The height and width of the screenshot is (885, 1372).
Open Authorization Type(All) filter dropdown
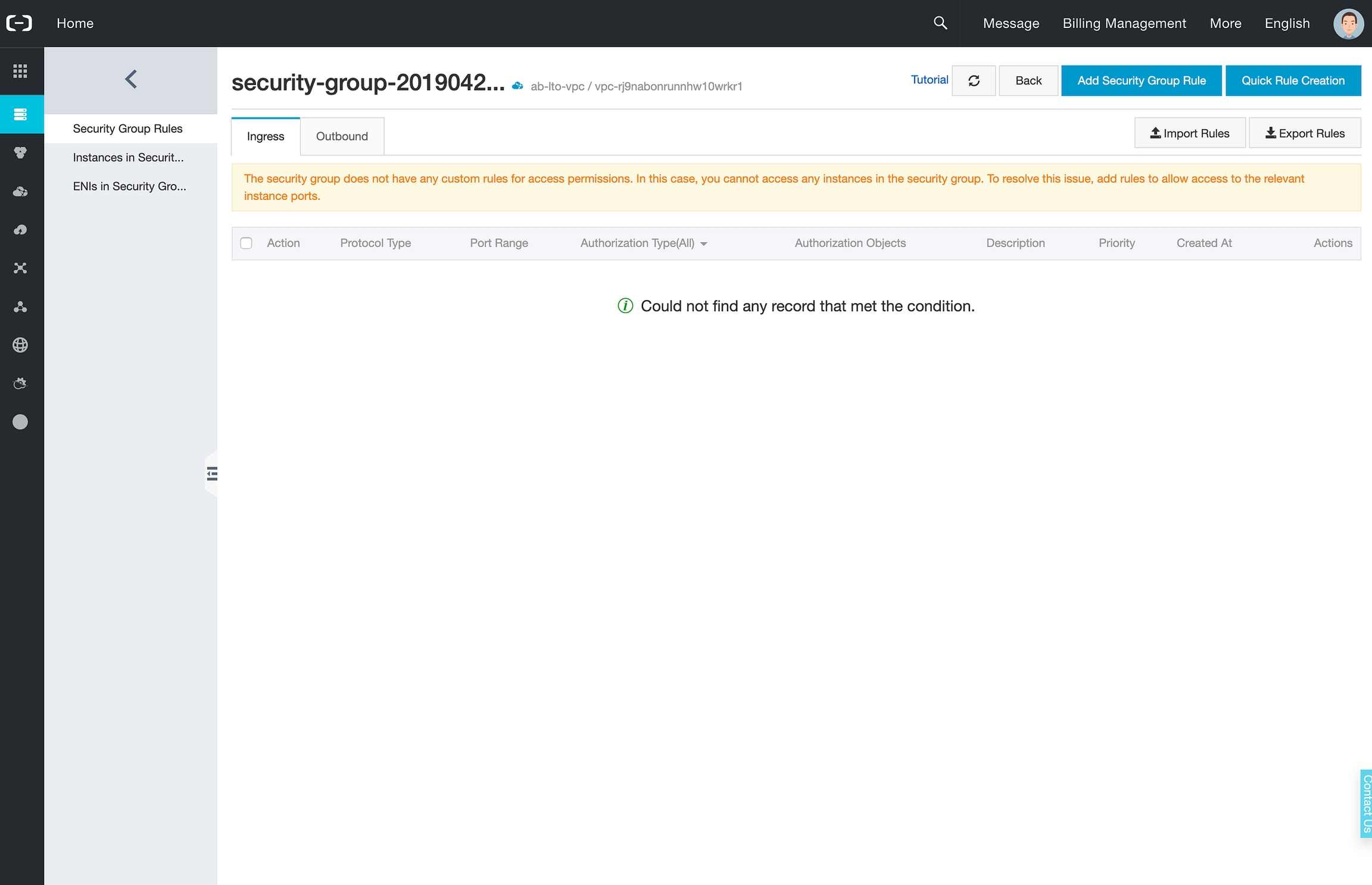tap(644, 243)
